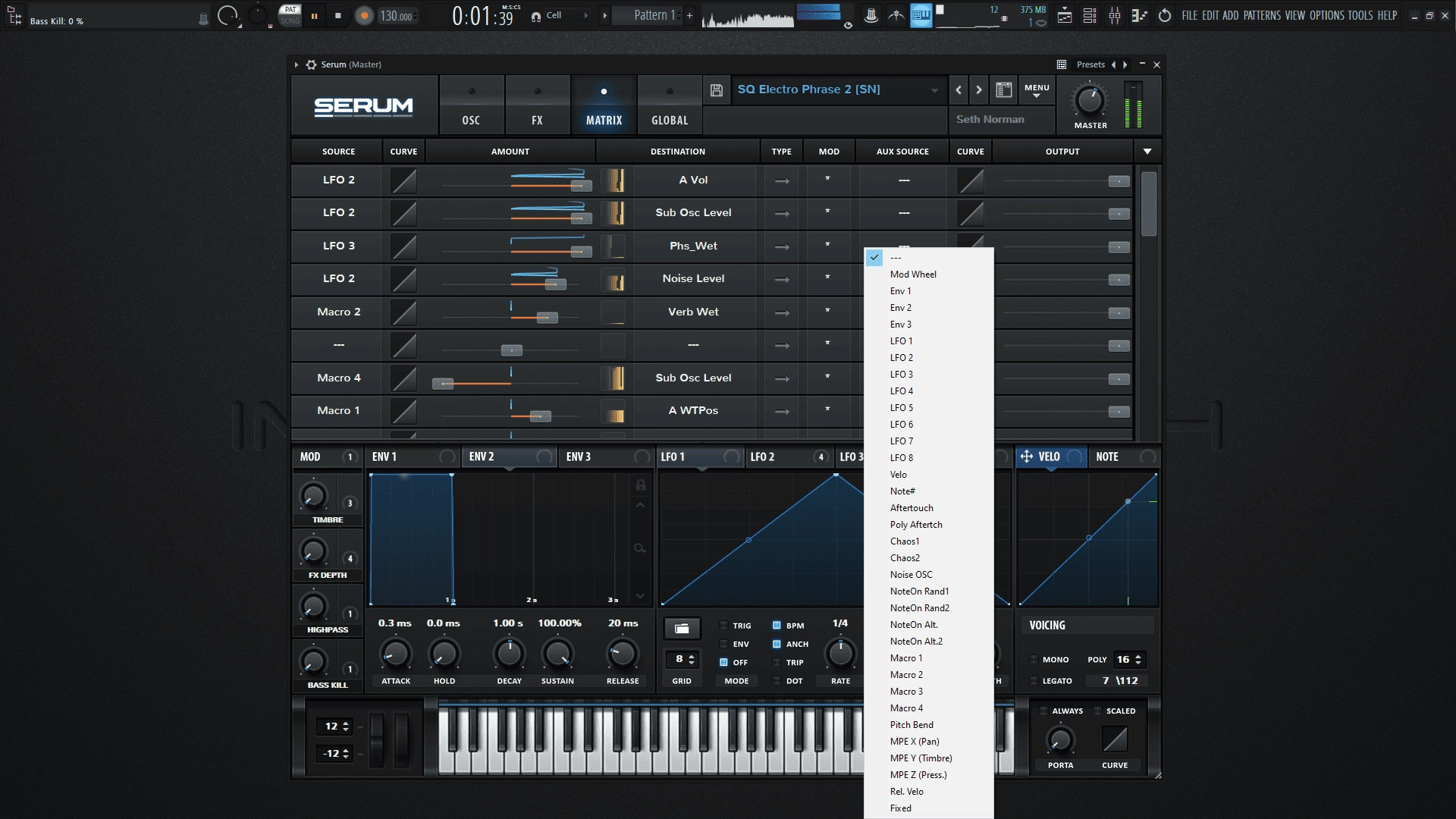Open the Cell snap dropdown

pyautogui.click(x=567, y=15)
